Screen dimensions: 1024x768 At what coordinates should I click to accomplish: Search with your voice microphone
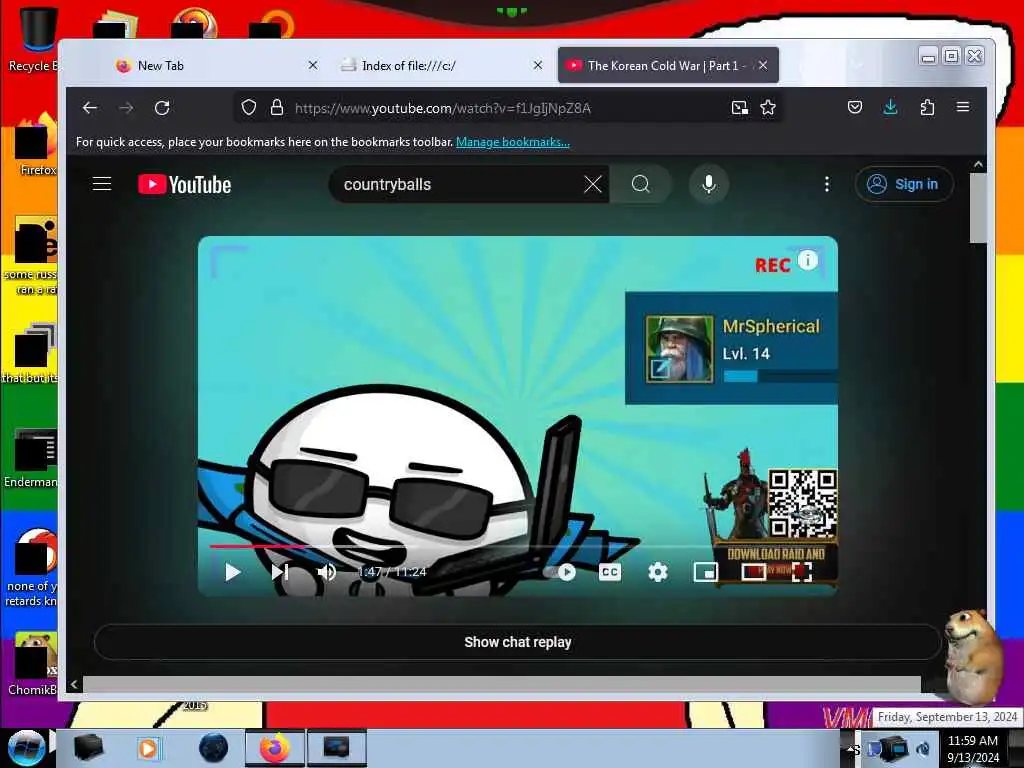(x=709, y=184)
